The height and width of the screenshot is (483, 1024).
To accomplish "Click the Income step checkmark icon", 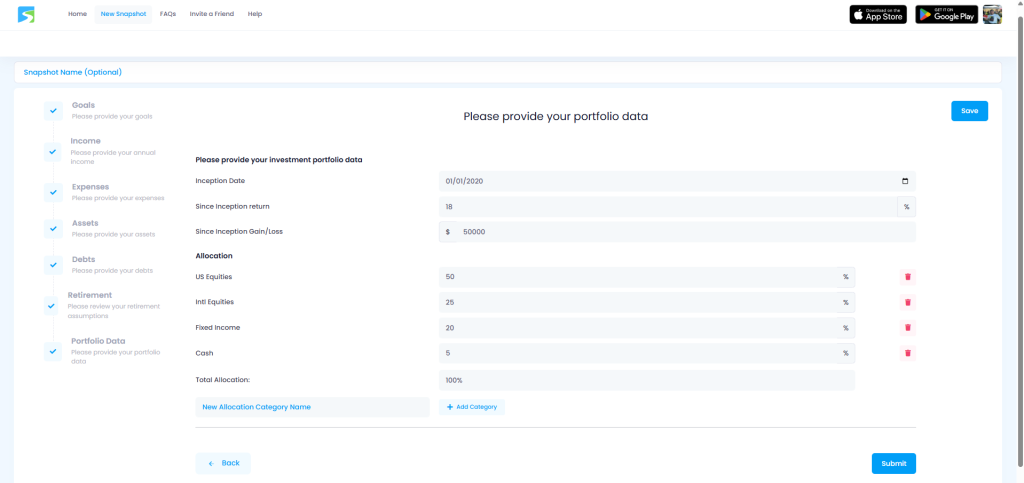I will [53, 151].
